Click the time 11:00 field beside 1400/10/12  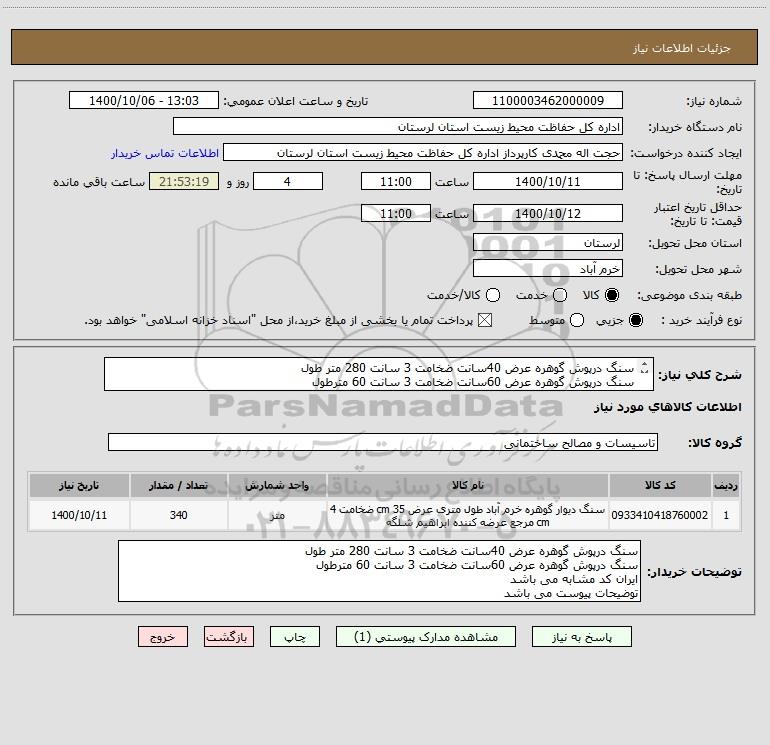[x=396, y=213]
